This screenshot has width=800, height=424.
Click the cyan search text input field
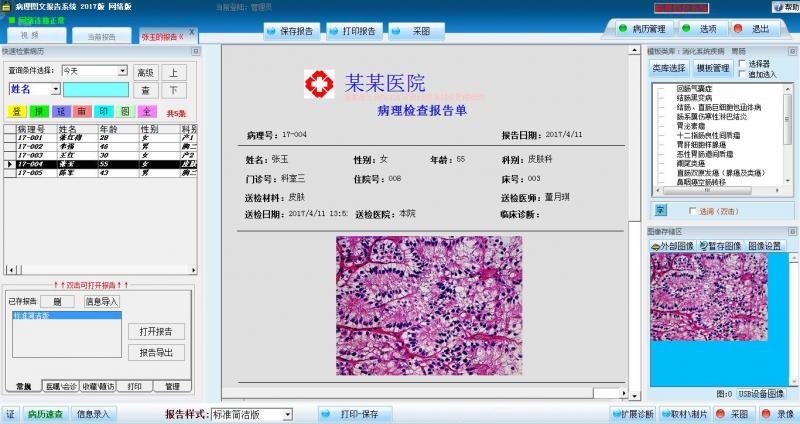point(96,89)
